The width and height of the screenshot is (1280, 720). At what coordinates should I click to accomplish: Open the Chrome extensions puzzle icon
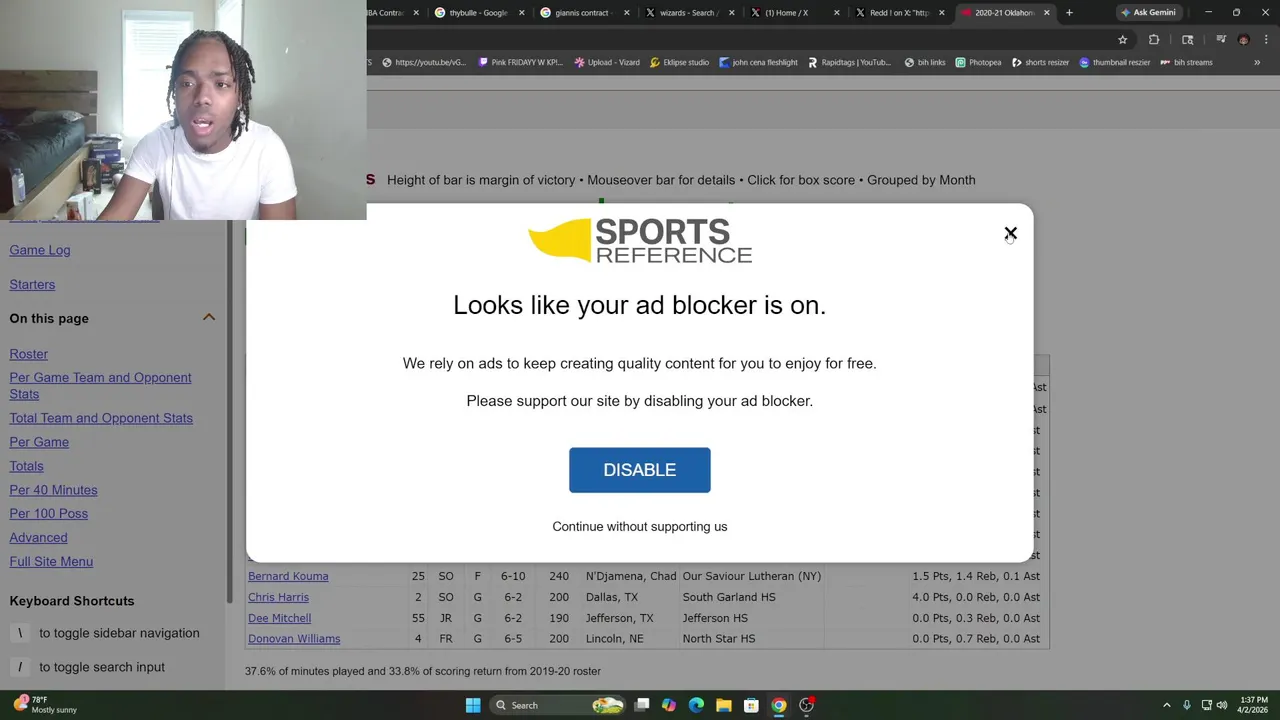point(1154,39)
